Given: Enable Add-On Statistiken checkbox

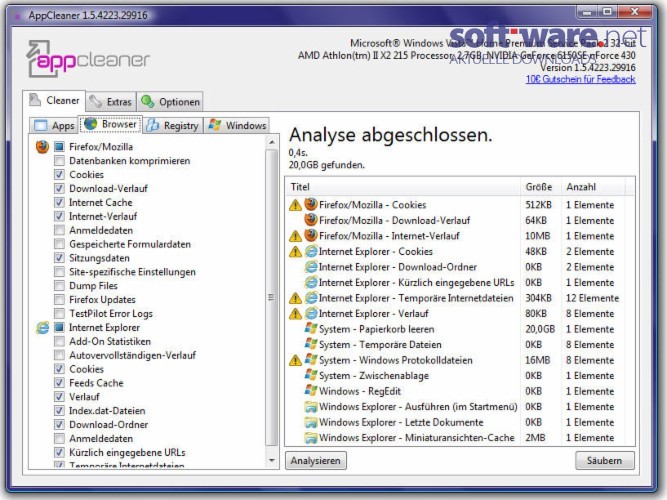Looking at the screenshot, I should (59, 341).
